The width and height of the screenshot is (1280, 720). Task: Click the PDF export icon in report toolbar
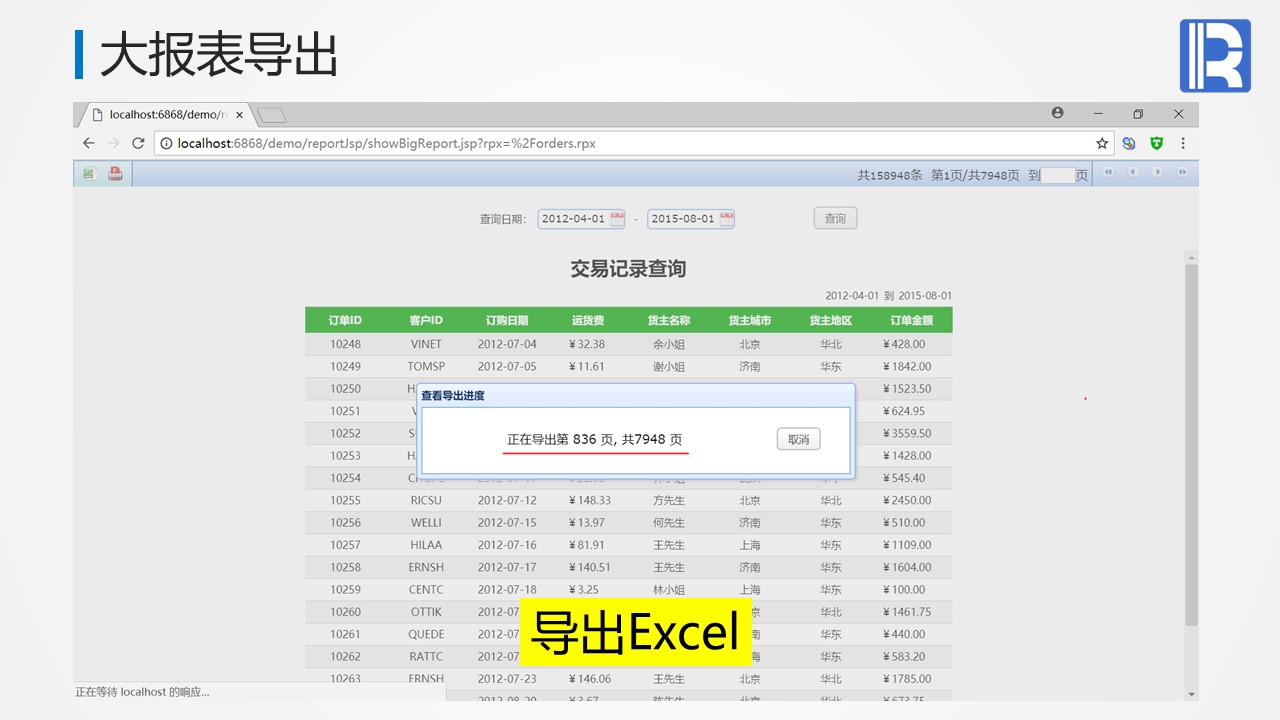coord(115,174)
